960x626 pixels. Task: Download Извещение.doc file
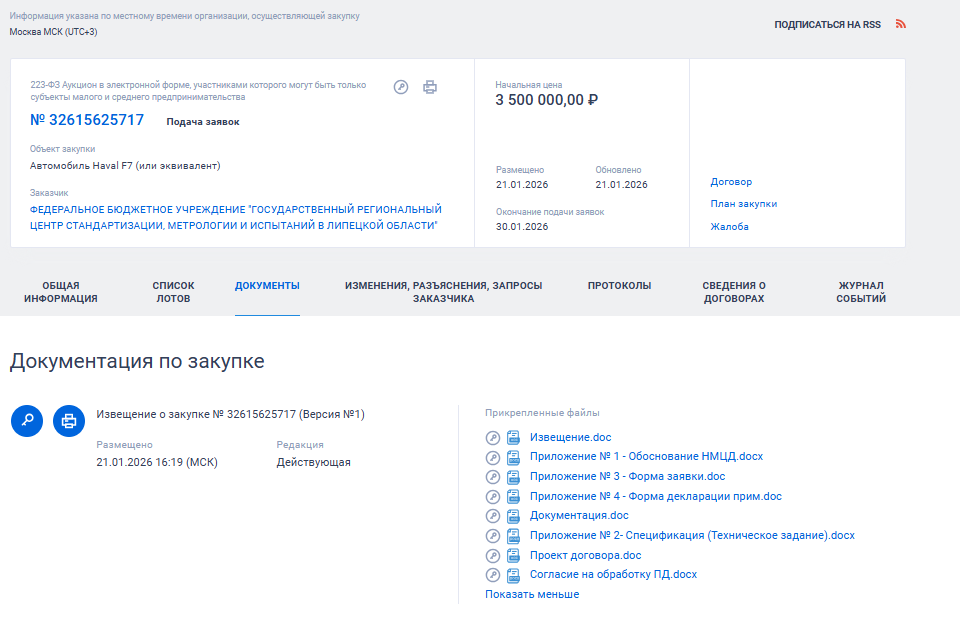coord(570,437)
